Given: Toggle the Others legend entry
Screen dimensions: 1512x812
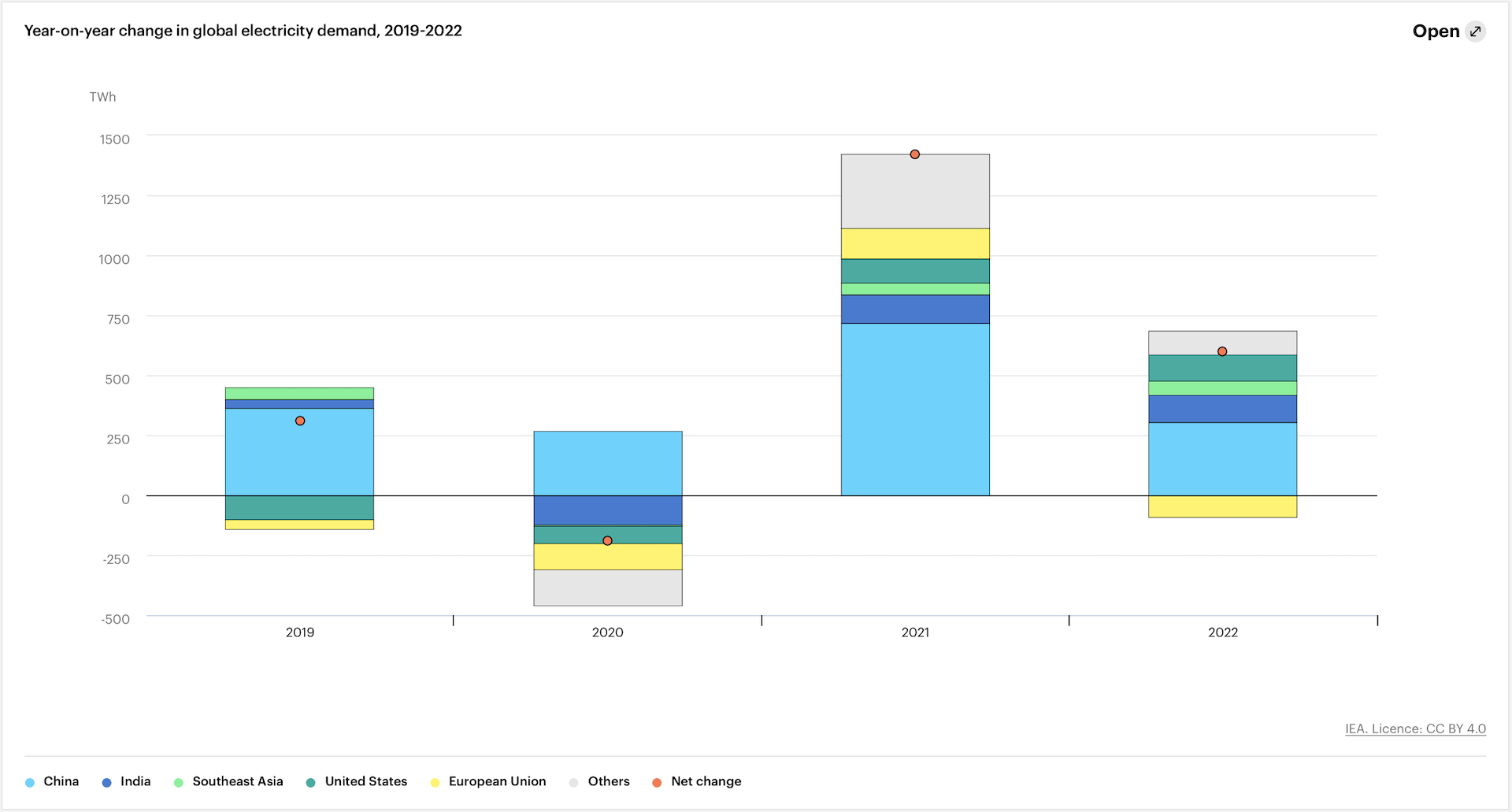Looking at the screenshot, I should 599,781.
